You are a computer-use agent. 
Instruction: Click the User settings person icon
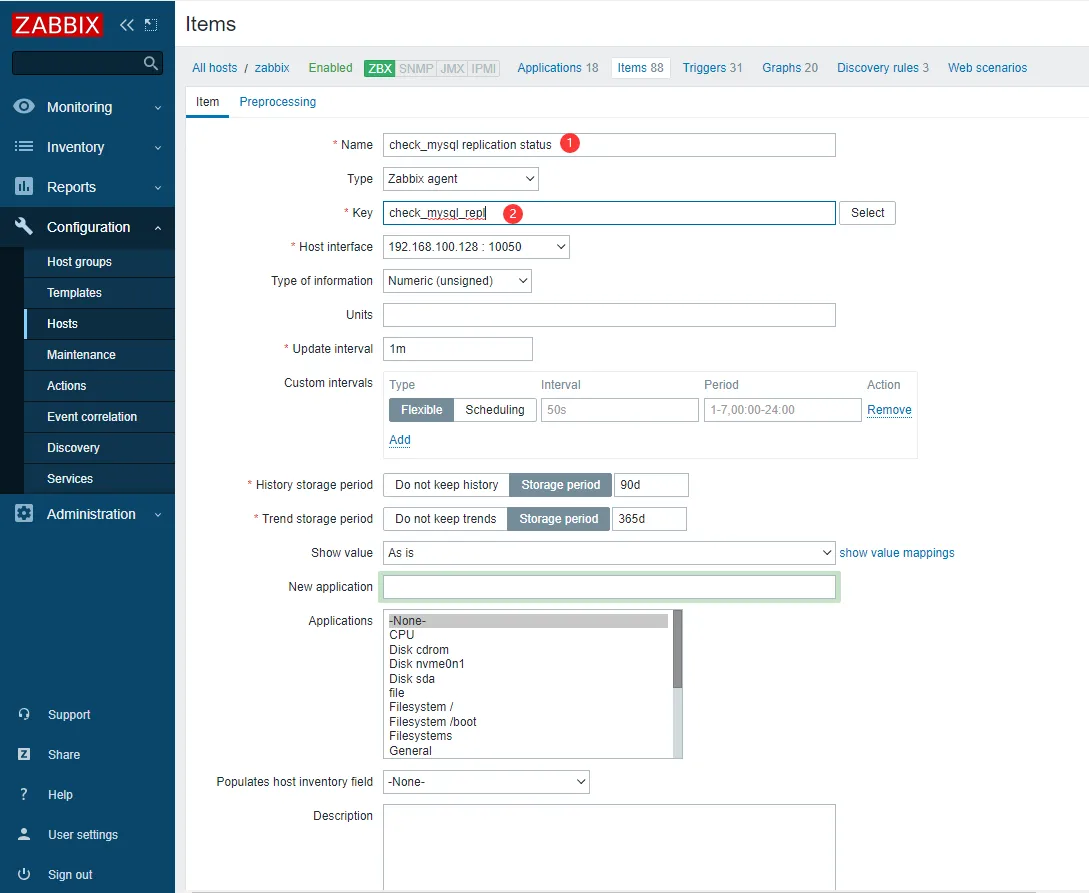[x=24, y=834]
